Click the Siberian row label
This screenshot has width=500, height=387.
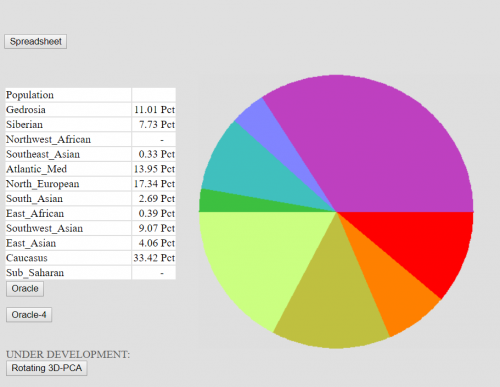(24, 125)
